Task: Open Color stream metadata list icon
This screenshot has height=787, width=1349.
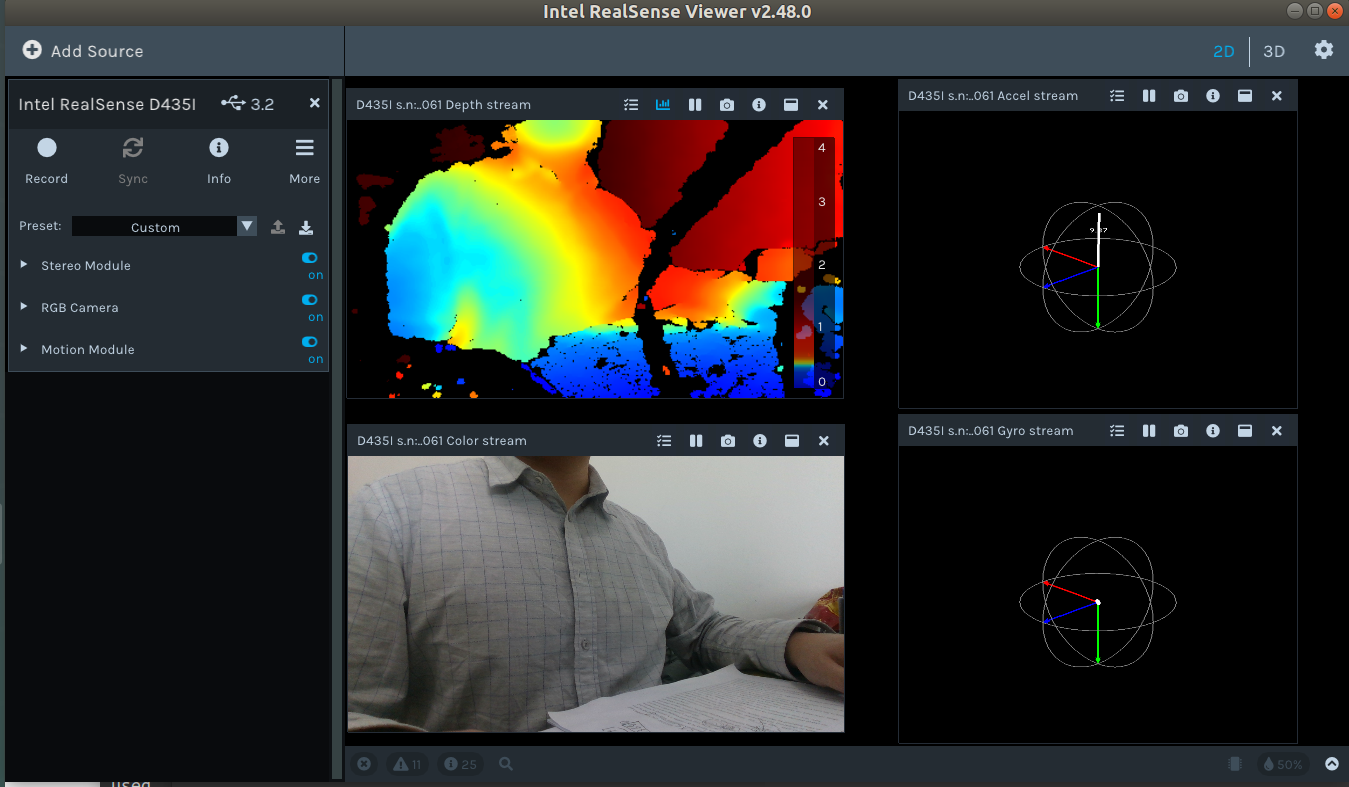Action: point(664,440)
